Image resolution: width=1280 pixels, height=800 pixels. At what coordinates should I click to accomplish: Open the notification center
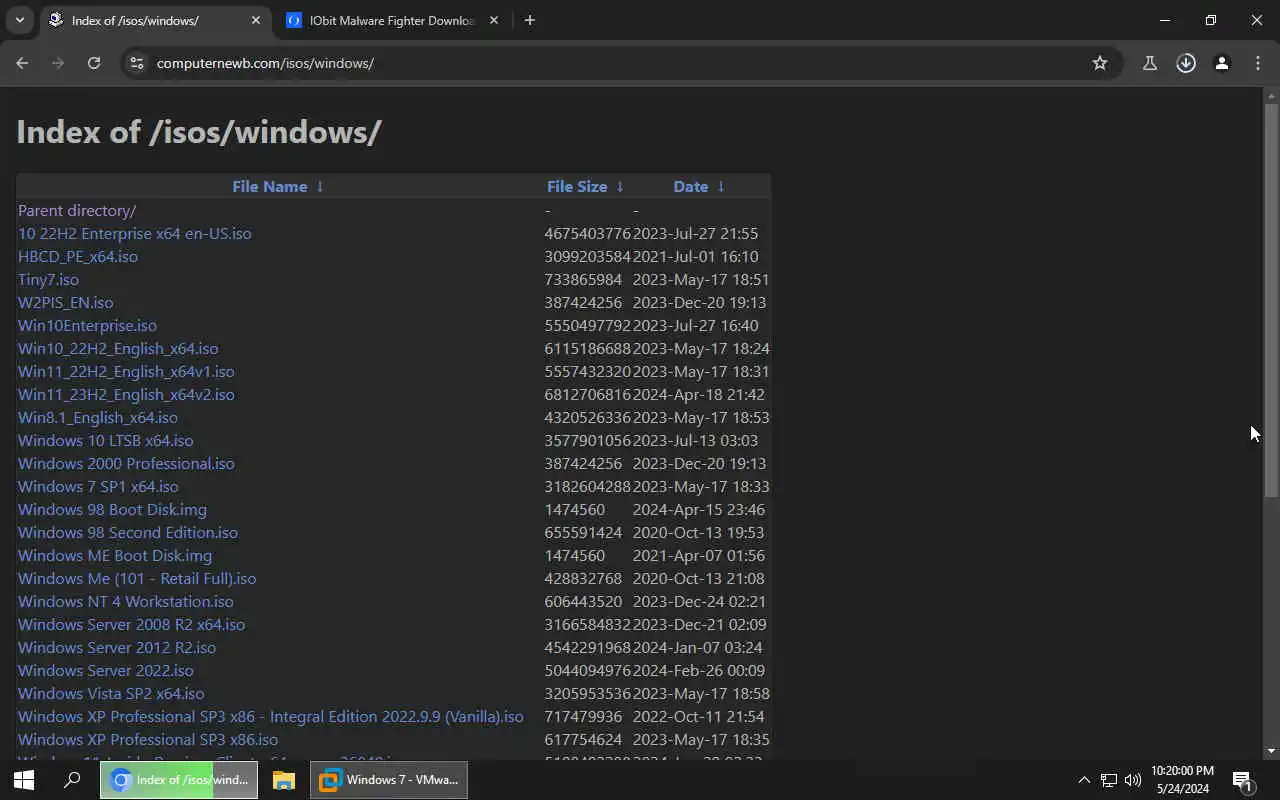click(1242, 780)
